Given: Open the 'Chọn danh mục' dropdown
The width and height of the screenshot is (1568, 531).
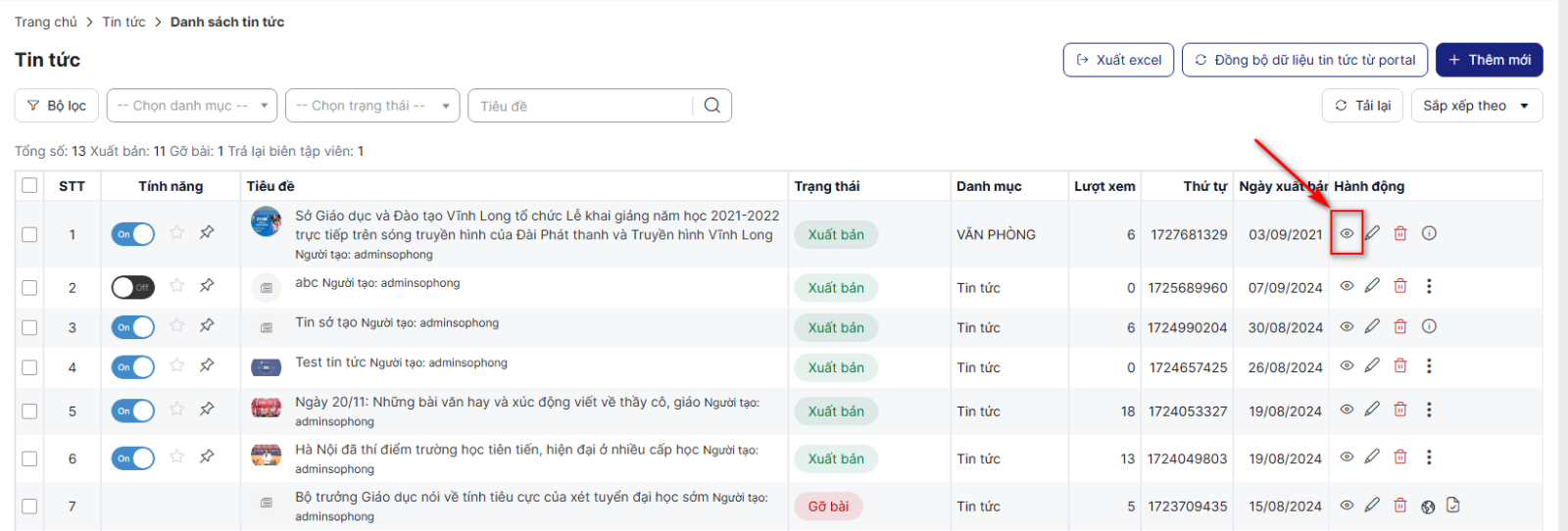Looking at the screenshot, I should tap(192, 106).
